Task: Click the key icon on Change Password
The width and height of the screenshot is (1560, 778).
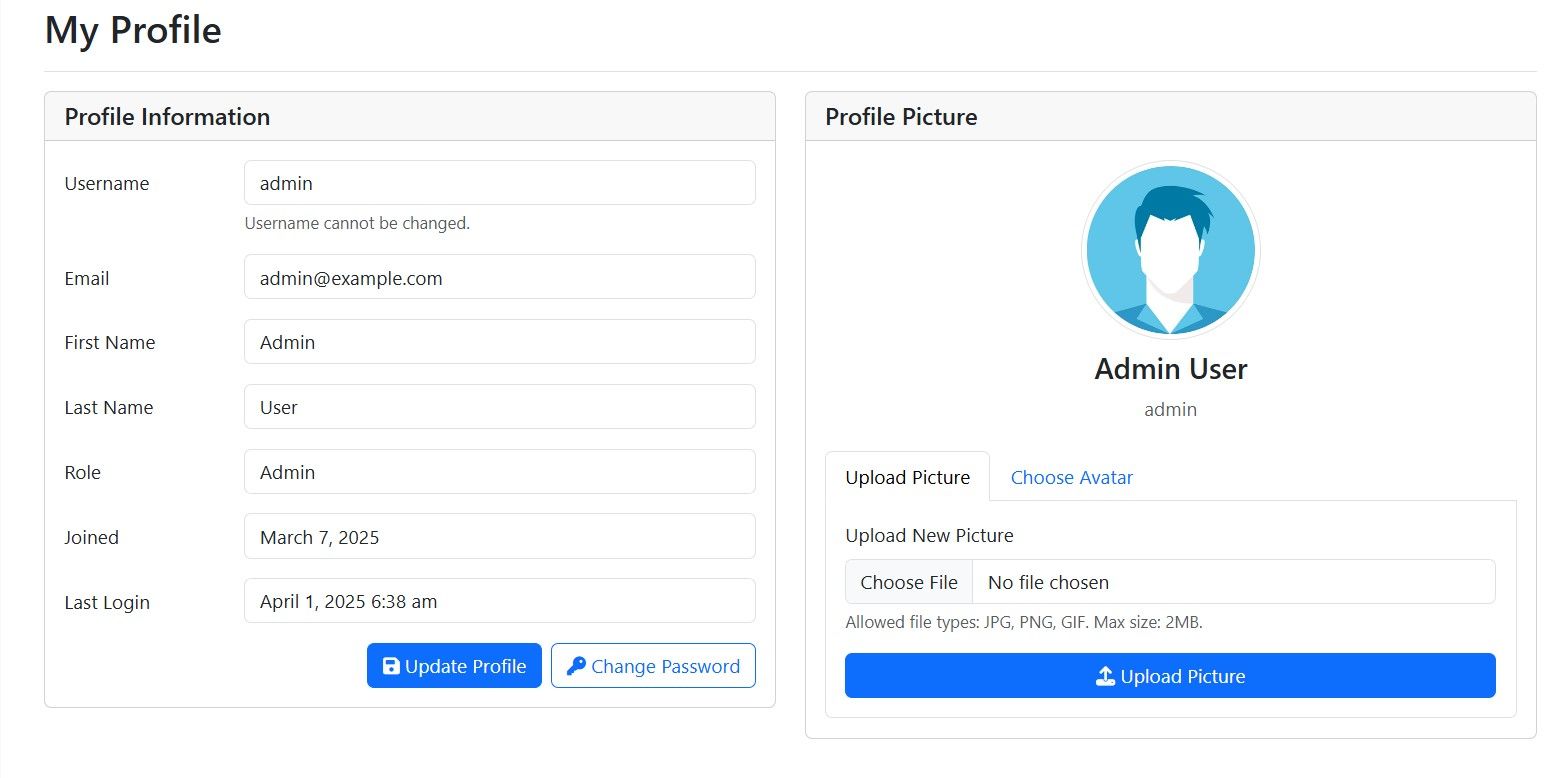Action: pos(576,666)
